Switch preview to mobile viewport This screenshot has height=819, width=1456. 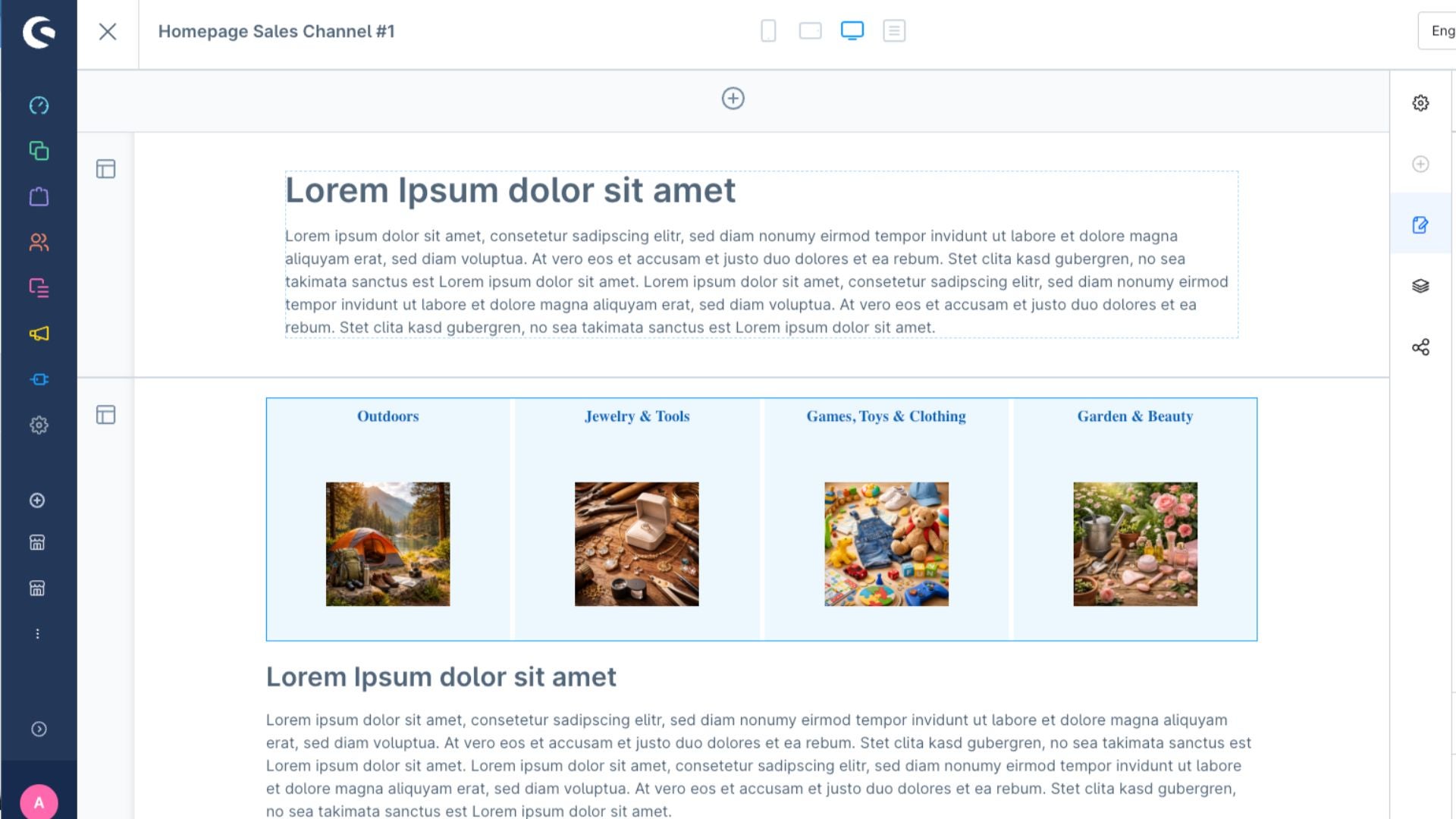pyautogui.click(x=767, y=31)
